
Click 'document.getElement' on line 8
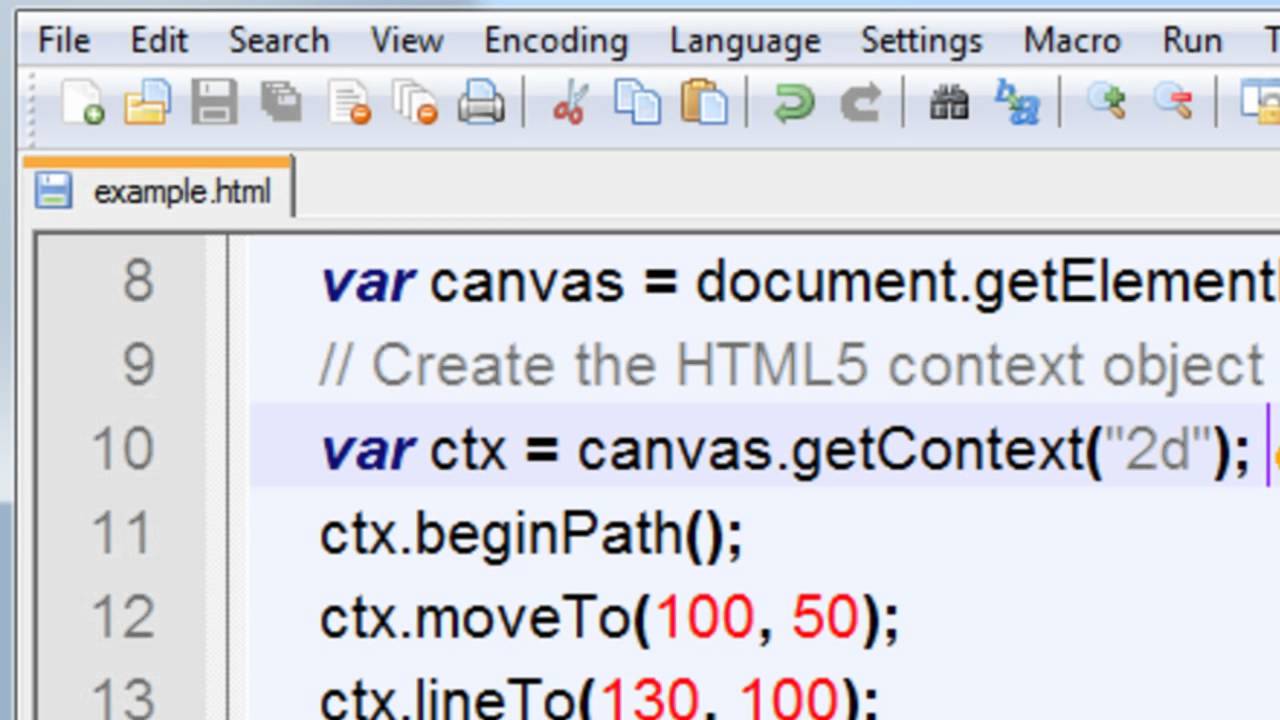click(987, 284)
